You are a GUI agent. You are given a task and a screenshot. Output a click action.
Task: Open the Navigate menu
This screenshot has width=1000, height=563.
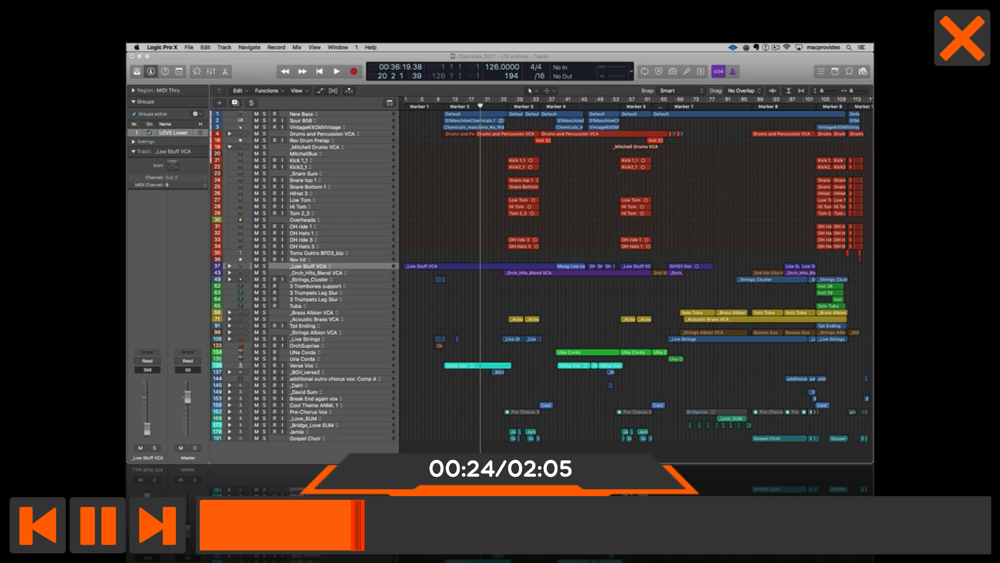pos(249,47)
